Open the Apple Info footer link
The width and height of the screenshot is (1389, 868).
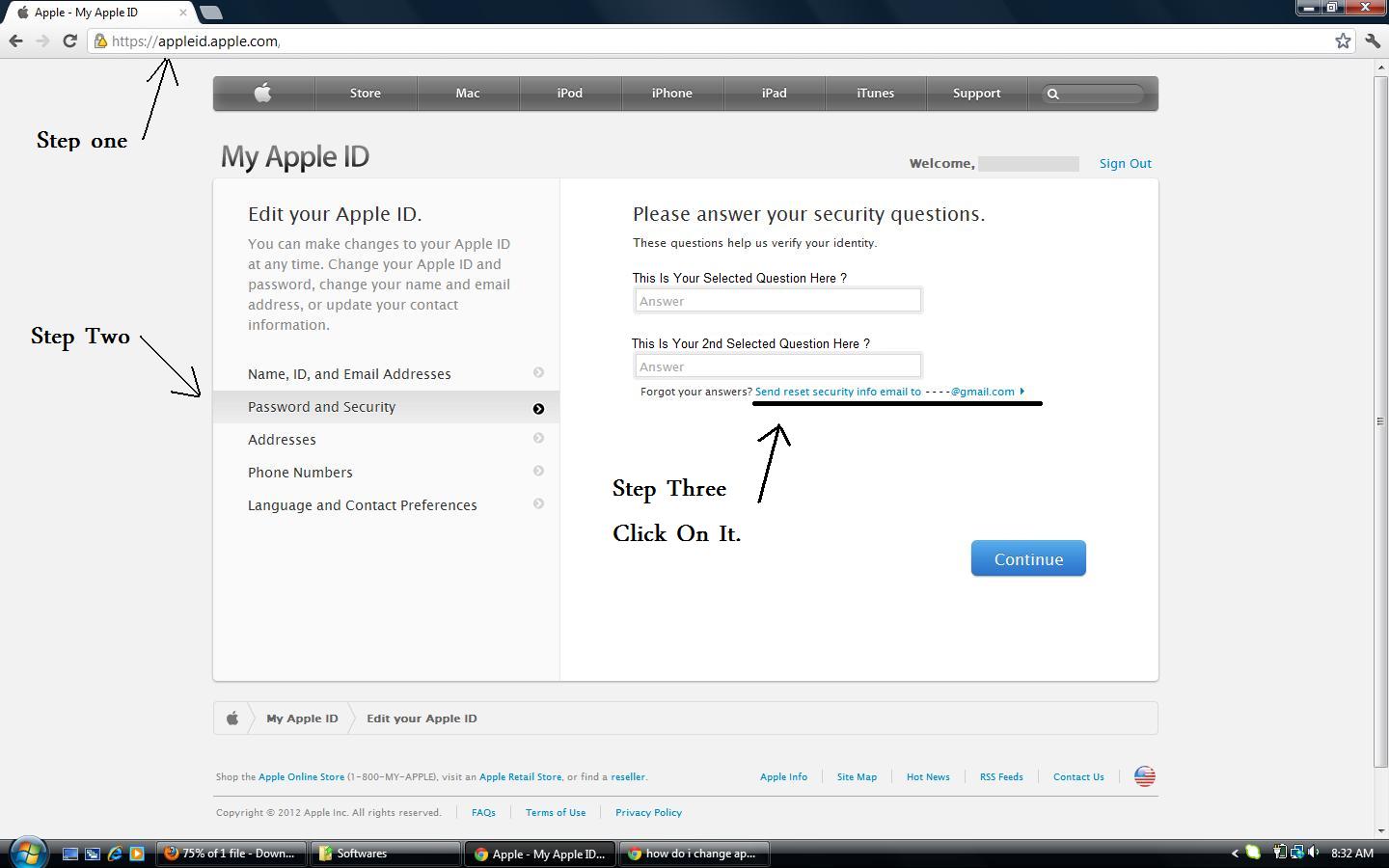pos(783,776)
